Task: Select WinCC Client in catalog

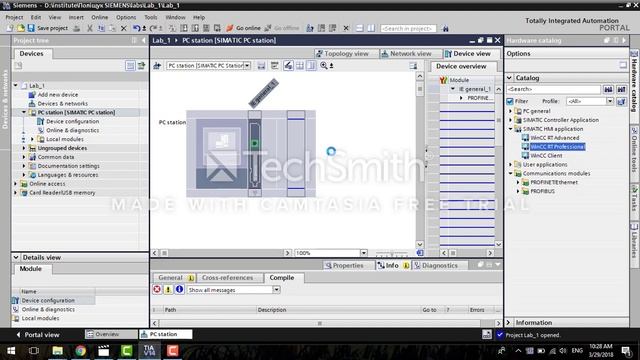Action: 546,156
